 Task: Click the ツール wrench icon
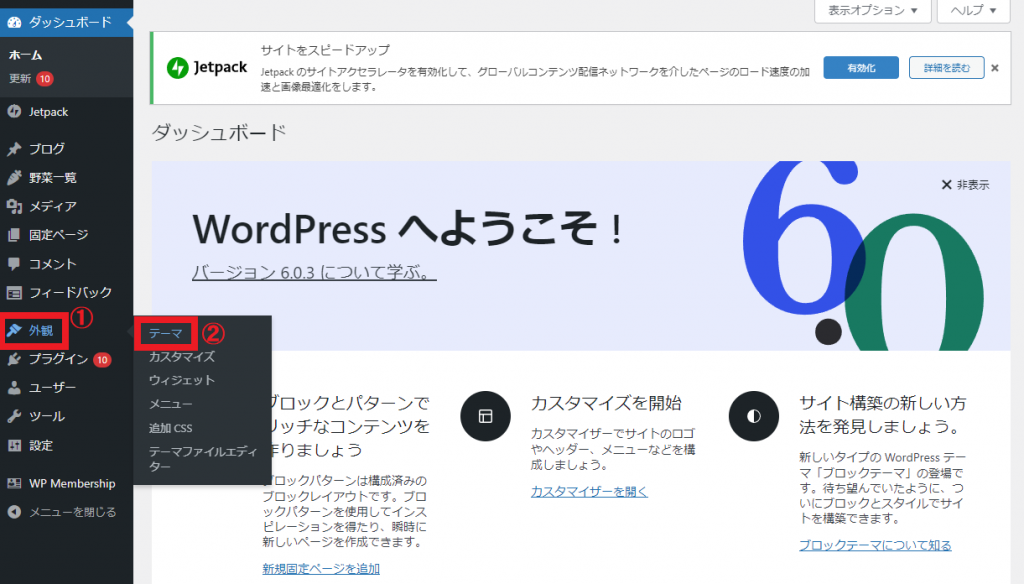pyautogui.click(x=14, y=417)
